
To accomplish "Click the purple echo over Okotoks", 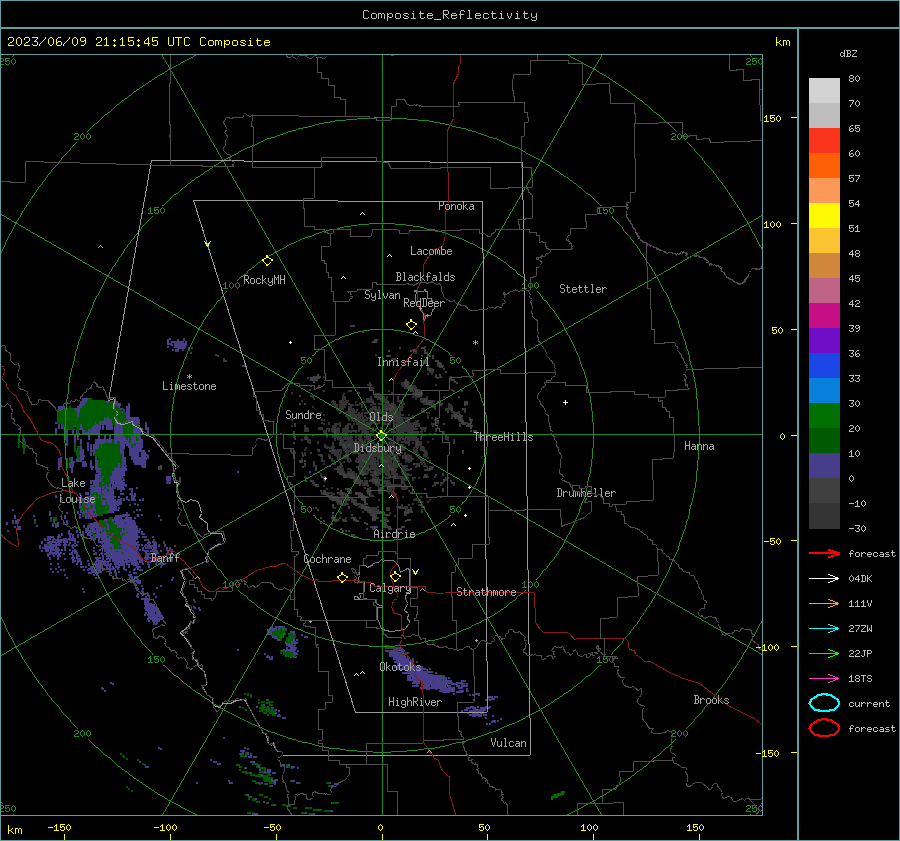I will pos(425,672).
